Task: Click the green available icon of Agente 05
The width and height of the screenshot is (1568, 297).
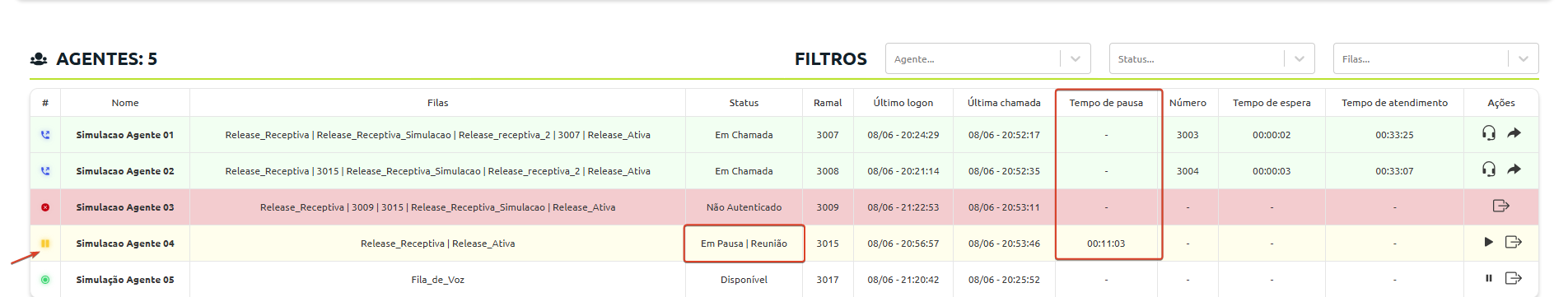Action: (45, 280)
